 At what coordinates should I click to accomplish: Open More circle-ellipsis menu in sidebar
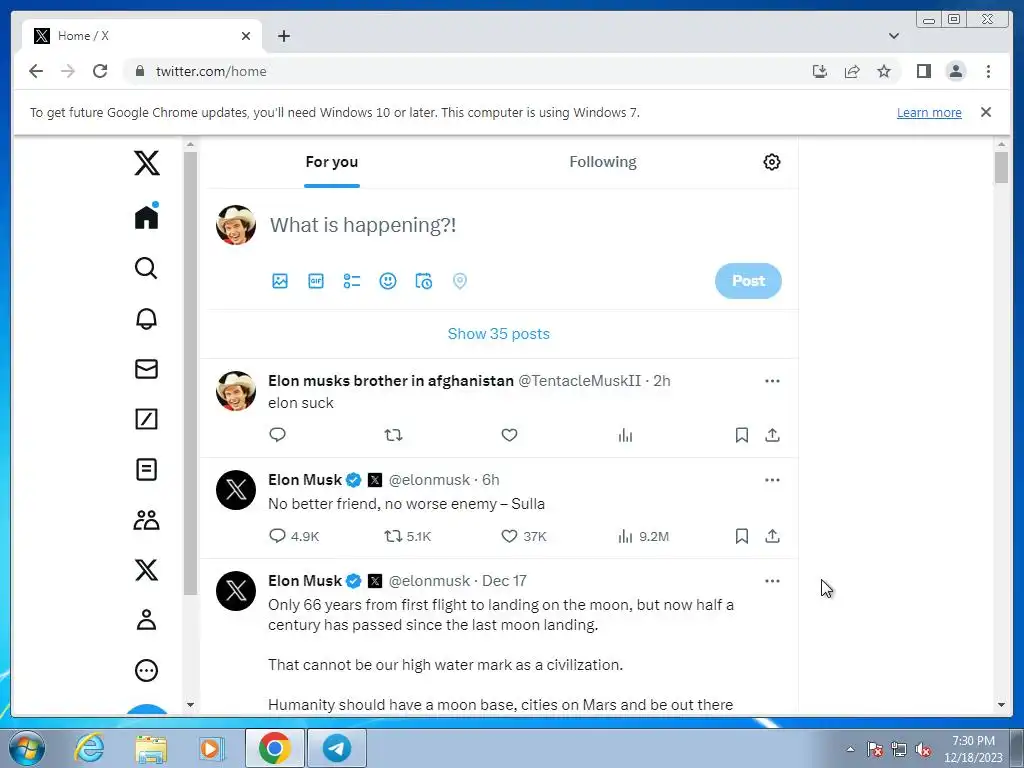[x=146, y=670]
